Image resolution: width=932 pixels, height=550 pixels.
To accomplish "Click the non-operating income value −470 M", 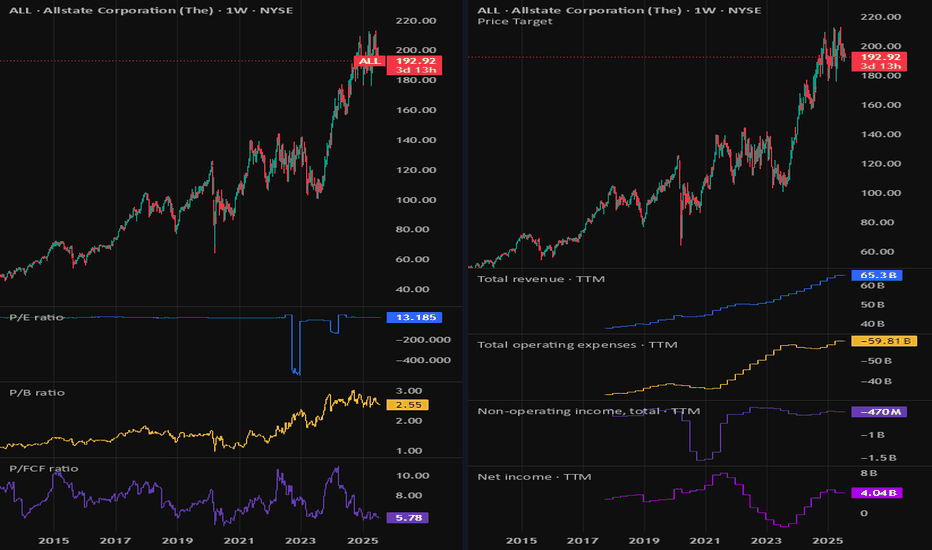I will click(879, 411).
